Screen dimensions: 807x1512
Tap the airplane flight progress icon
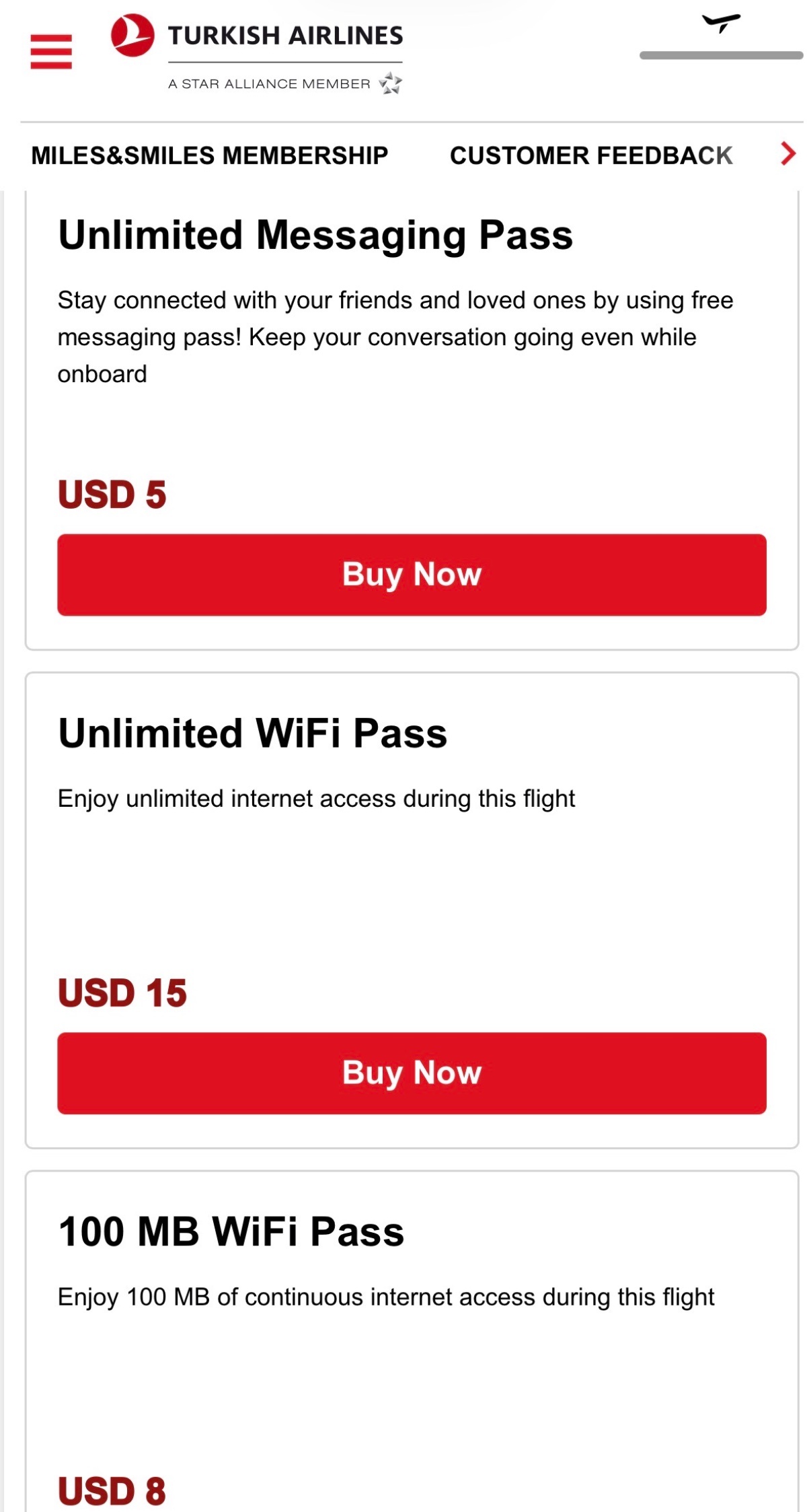click(x=721, y=23)
